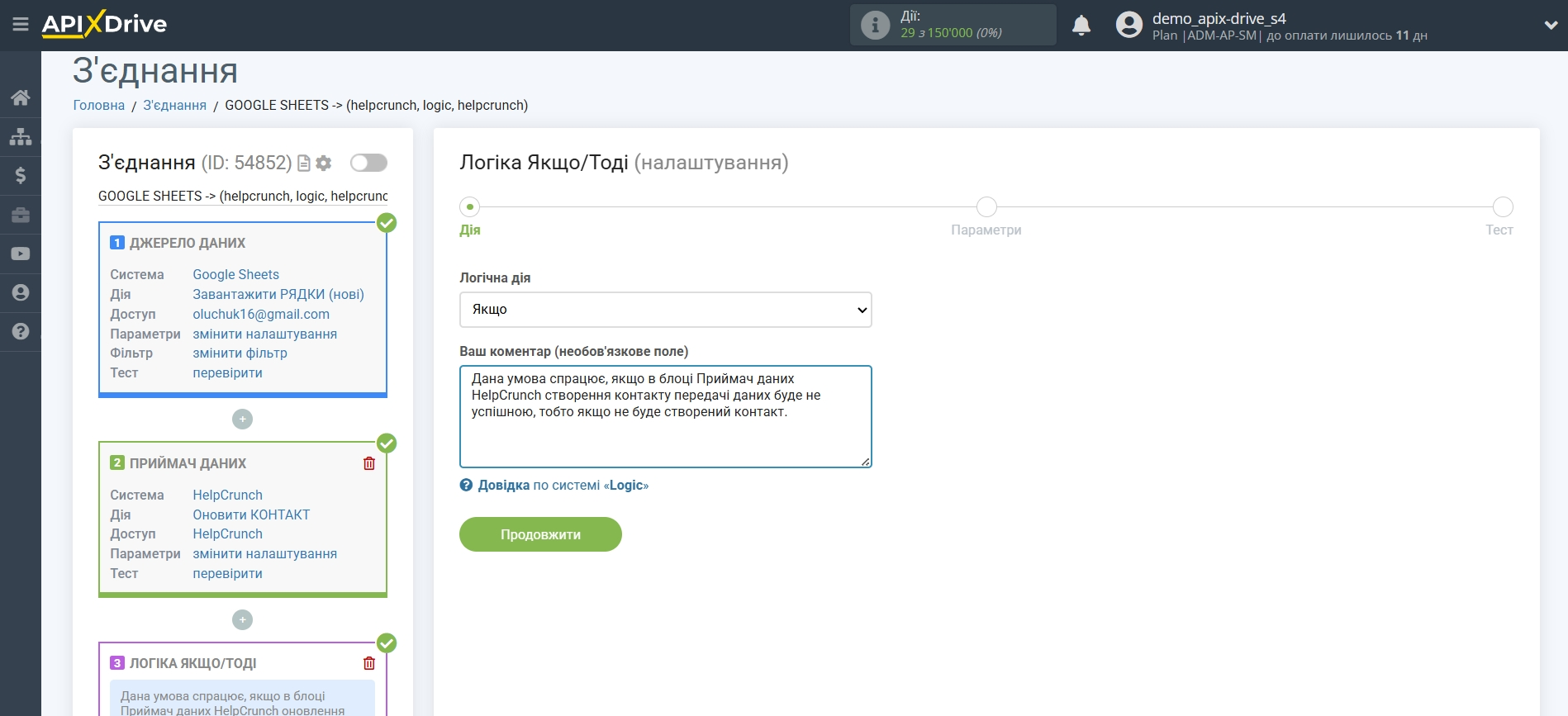Go to Home sidebar icon
This screenshot has width=1568, height=716.
[x=21, y=97]
